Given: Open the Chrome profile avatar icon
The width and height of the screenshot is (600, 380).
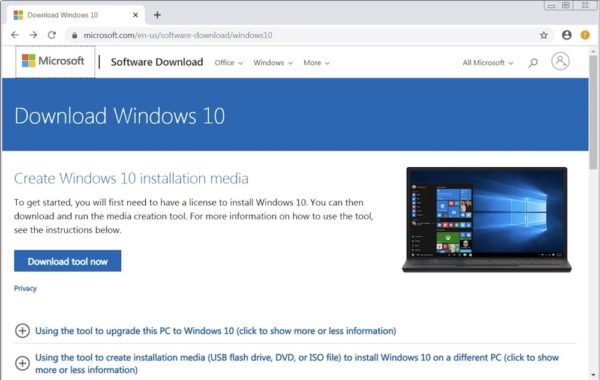Looking at the screenshot, I should pyautogui.click(x=567, y=35).
